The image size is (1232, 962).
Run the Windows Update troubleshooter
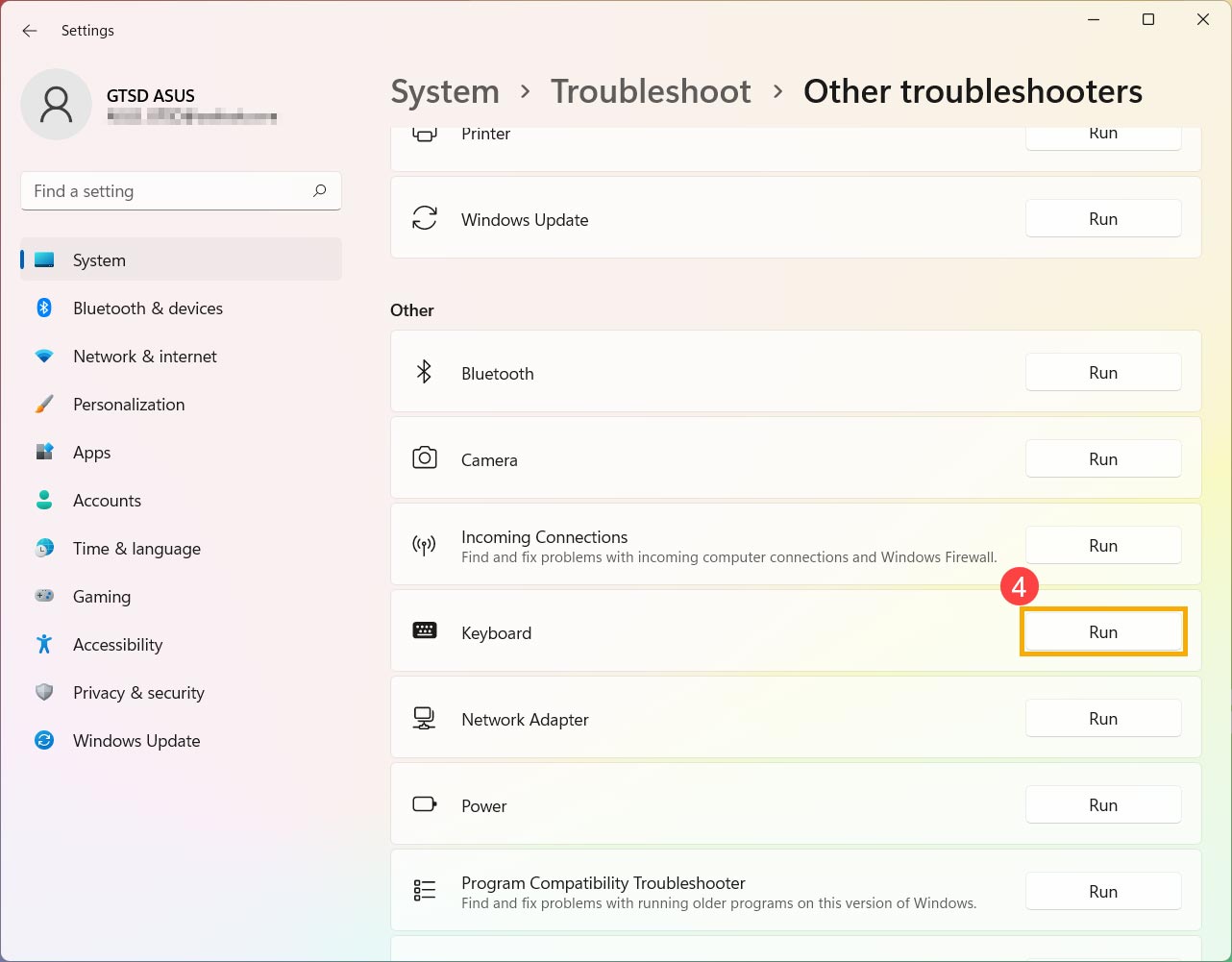1103,218
